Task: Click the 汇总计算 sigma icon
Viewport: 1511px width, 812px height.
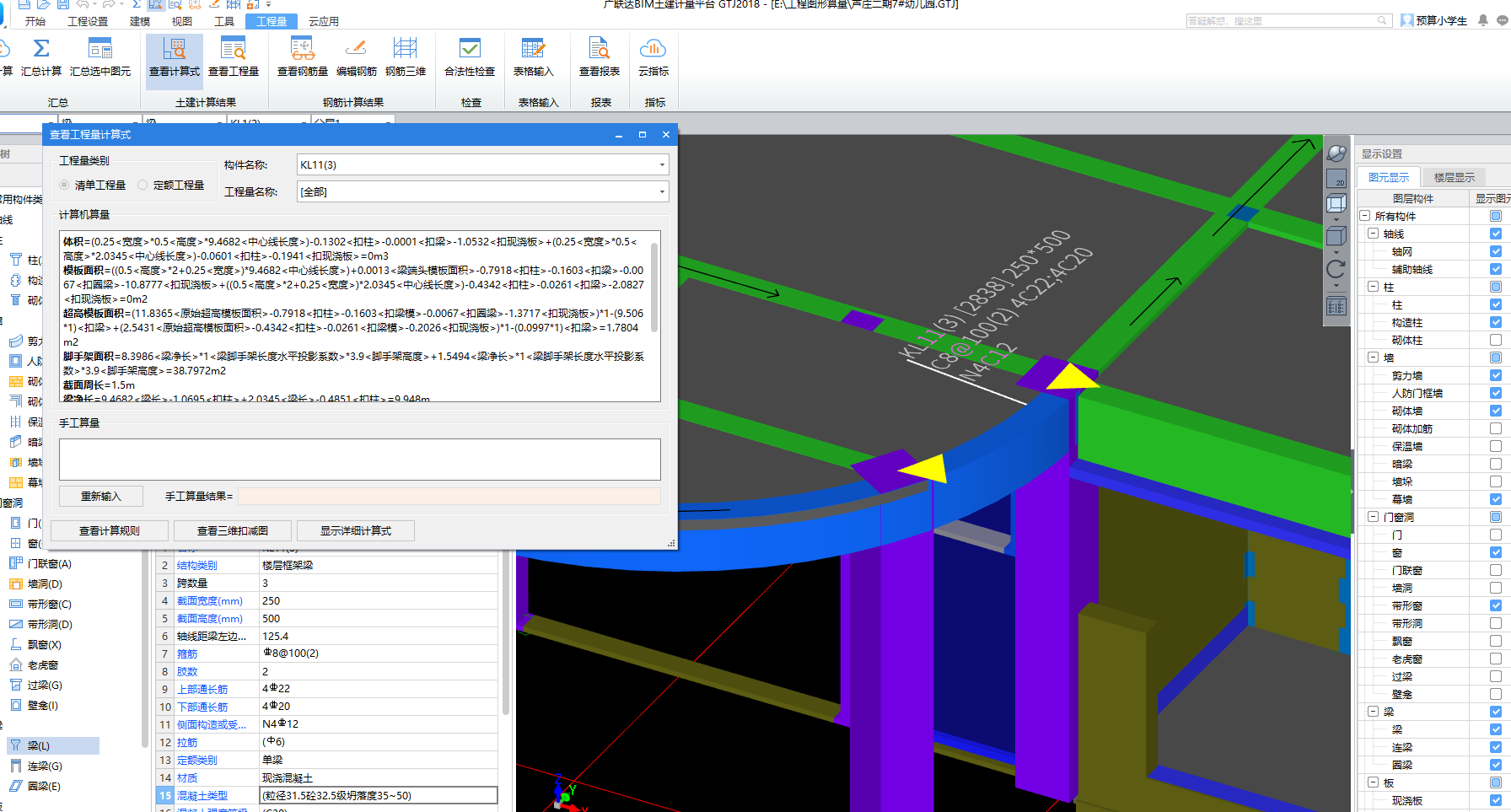Action: point(41,49)
